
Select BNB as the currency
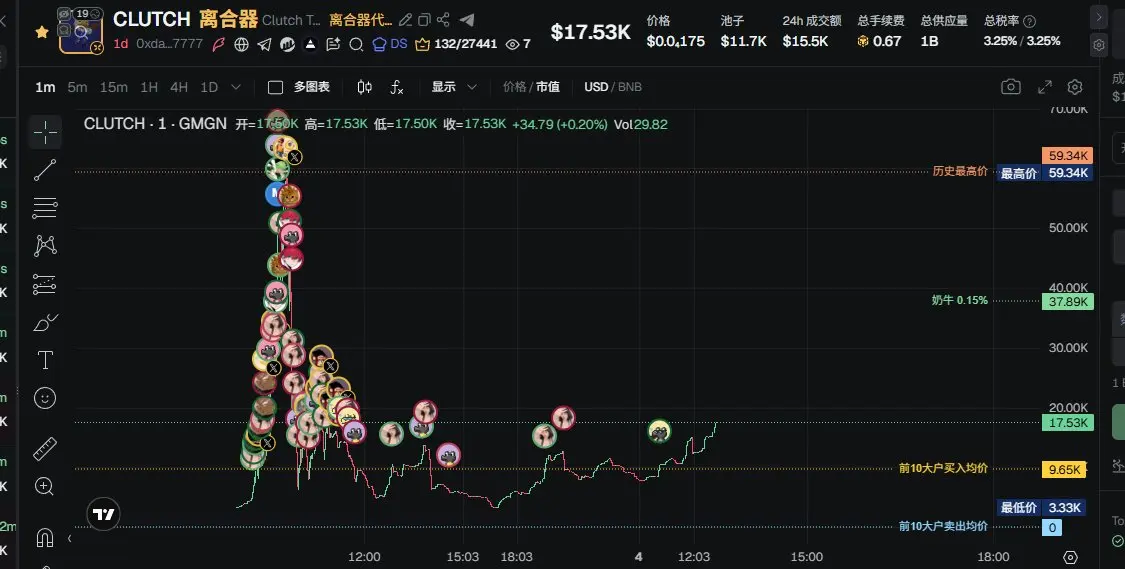630,87
